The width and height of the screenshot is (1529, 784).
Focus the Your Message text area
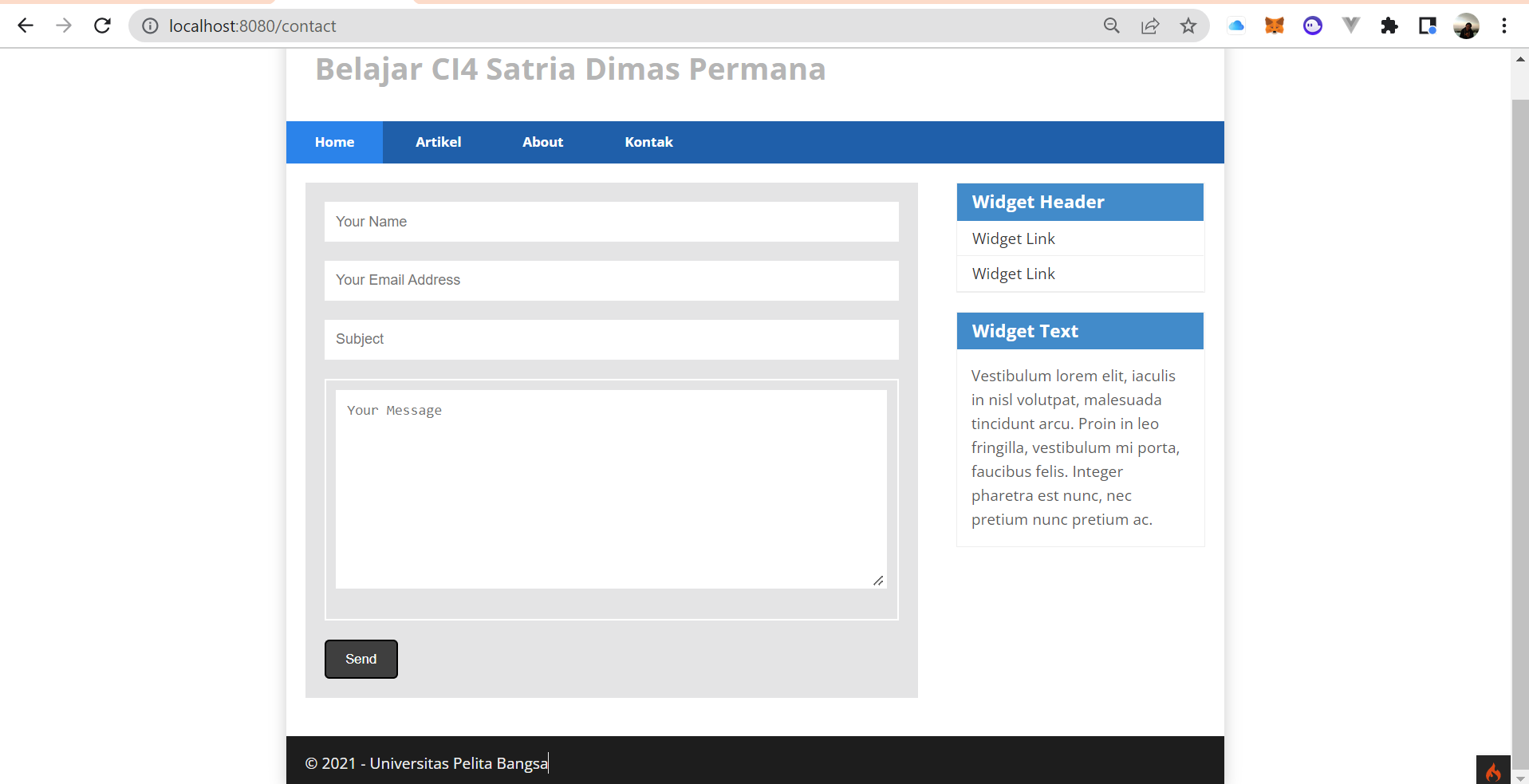(611, 489)
